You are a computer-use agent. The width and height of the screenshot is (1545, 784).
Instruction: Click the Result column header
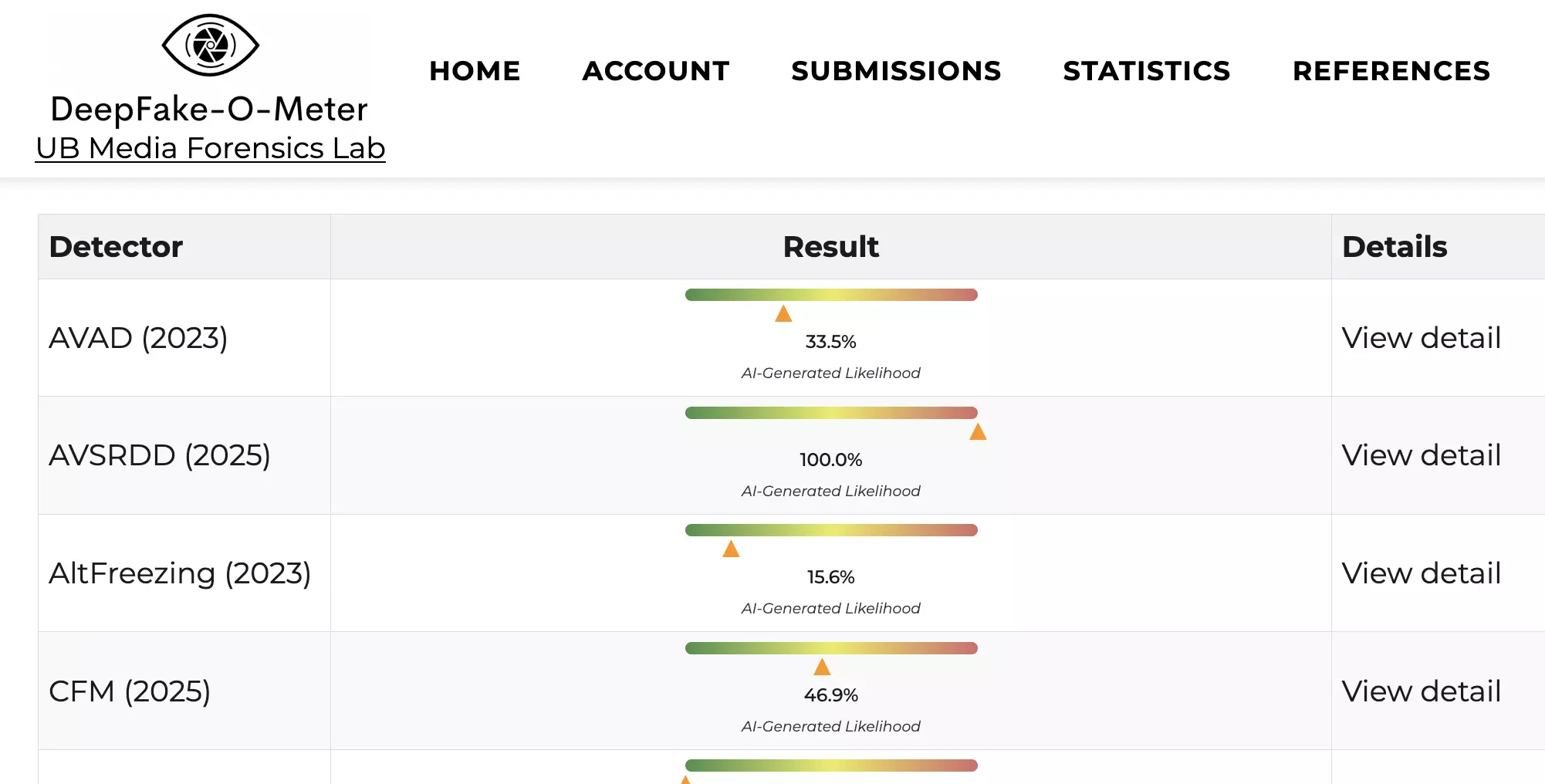[830, 247]
